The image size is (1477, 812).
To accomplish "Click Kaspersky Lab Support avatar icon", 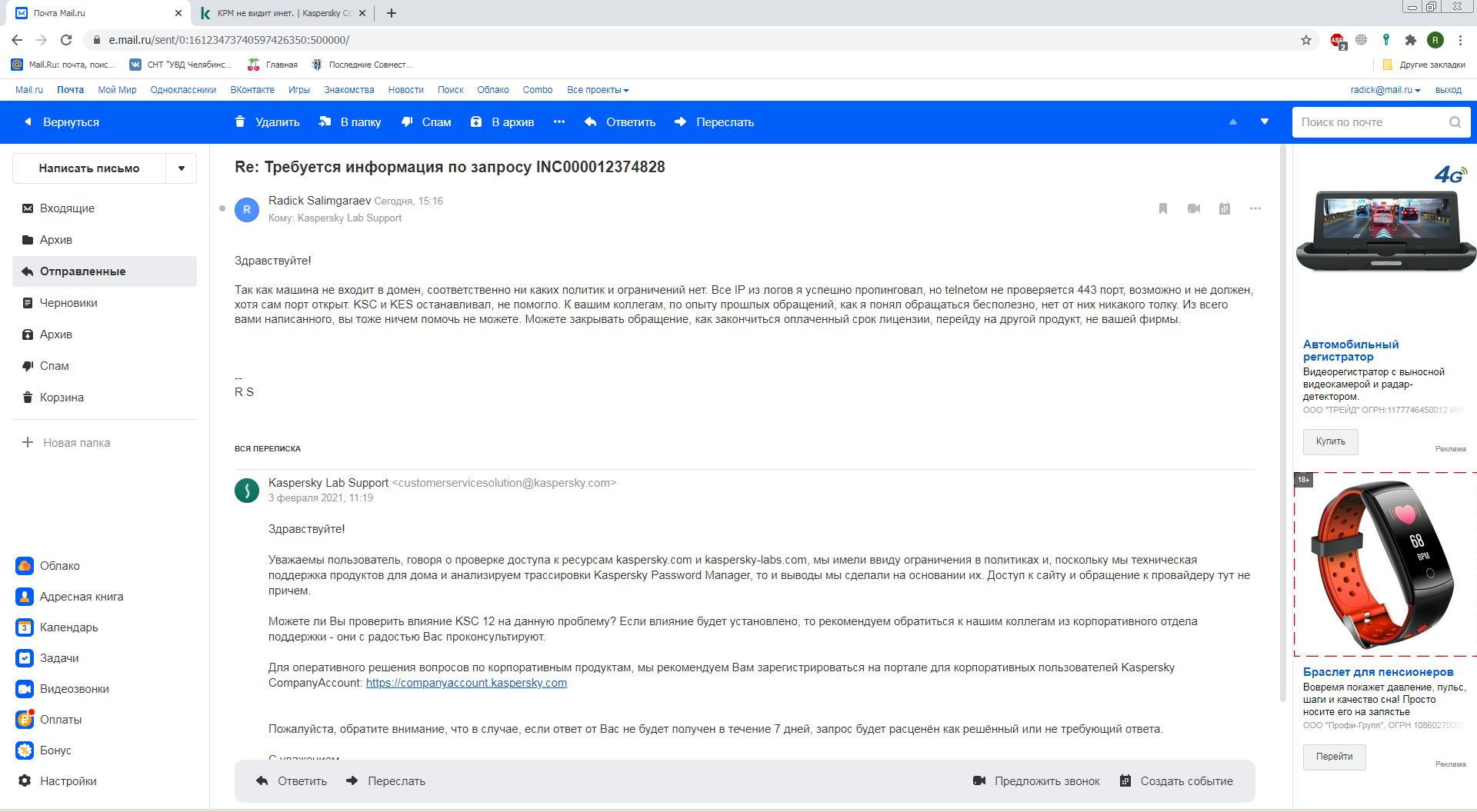I will tap(247, 490).
